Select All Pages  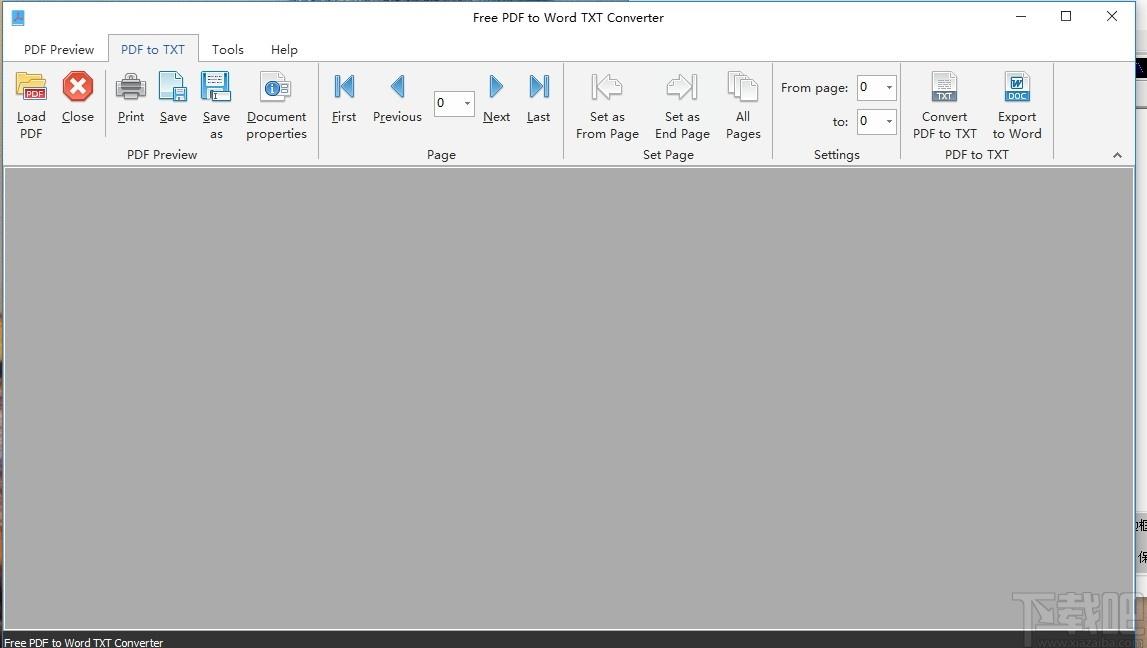tap(743, 105)
